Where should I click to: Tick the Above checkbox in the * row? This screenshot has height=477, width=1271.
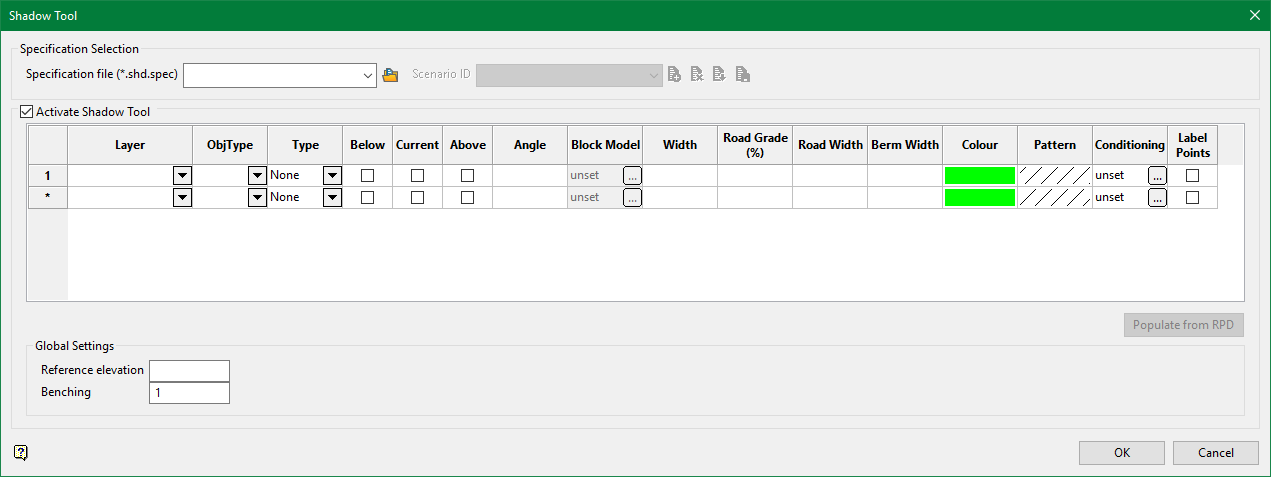click(x=467, y=197)
